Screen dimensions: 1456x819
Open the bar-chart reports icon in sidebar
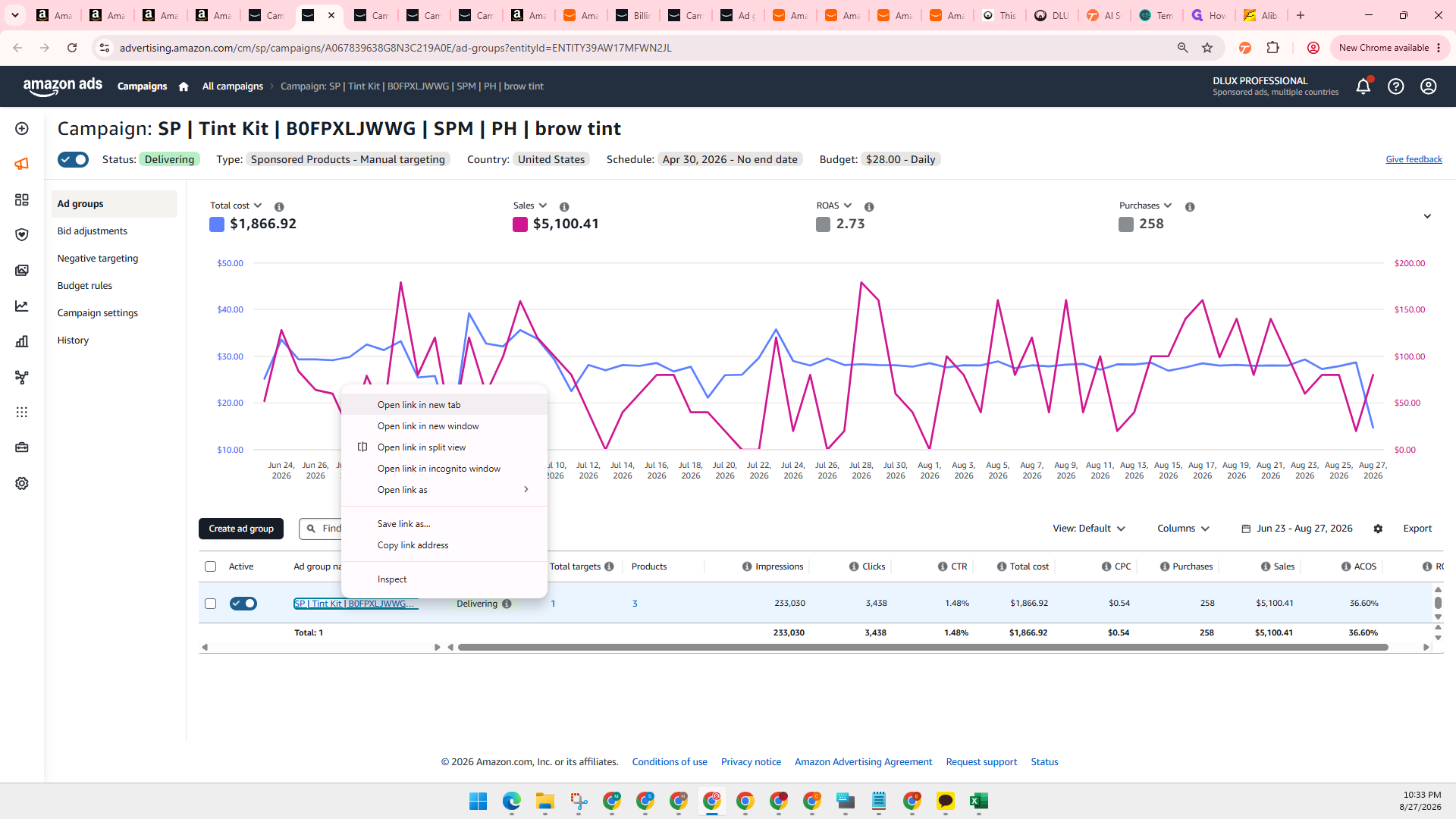22,341
